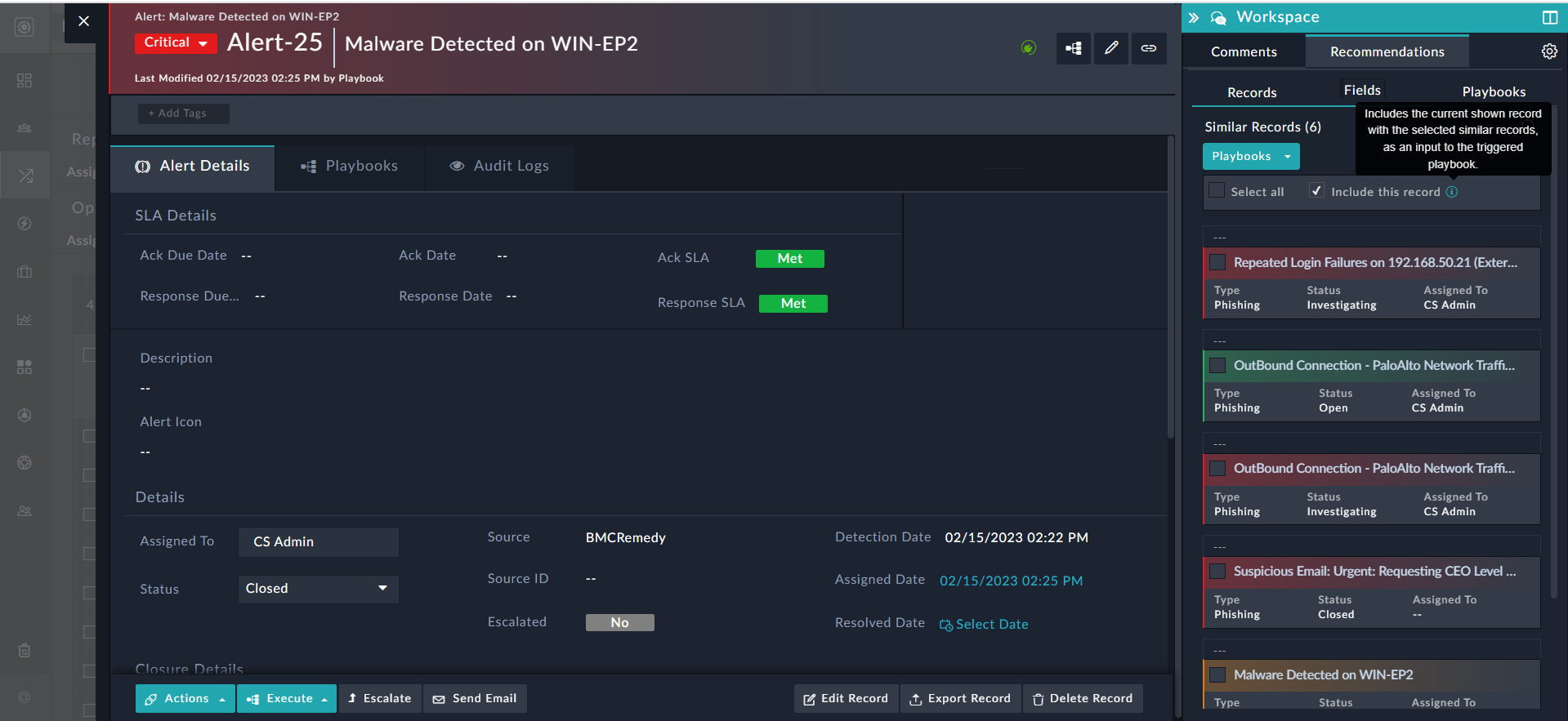Open Recommendations settings gear

click(1549, 51)
